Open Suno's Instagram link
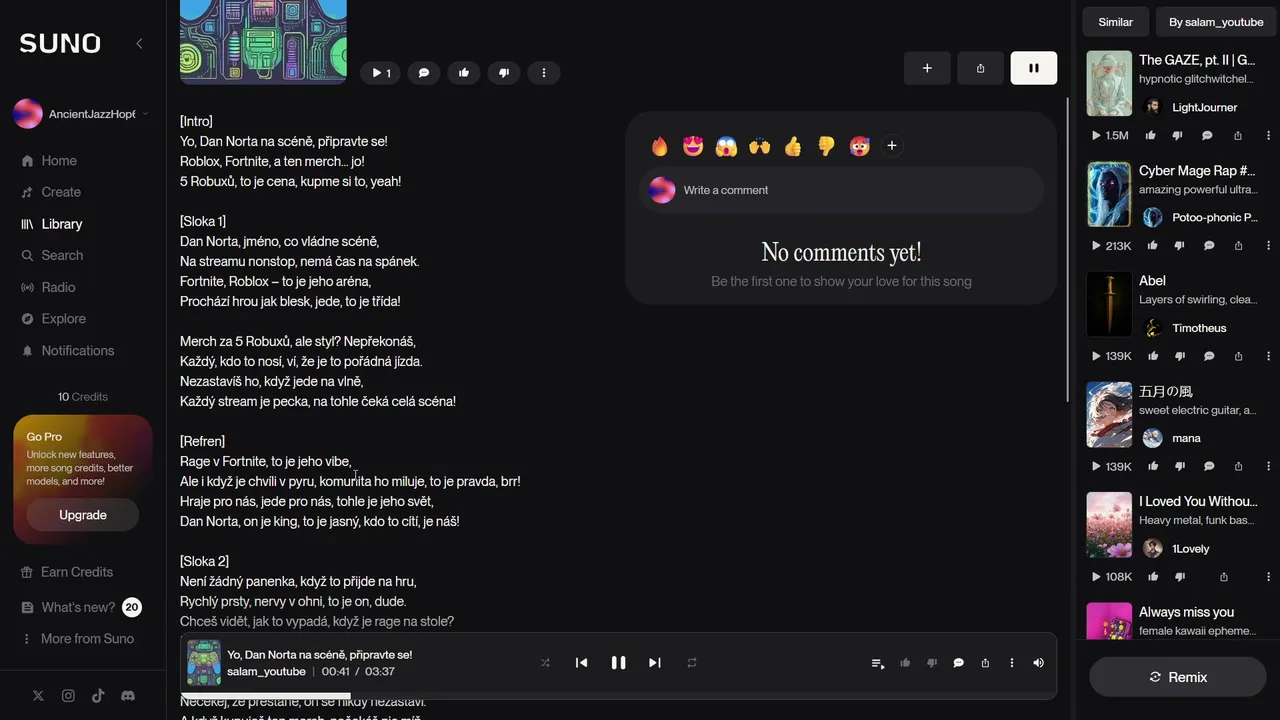This screenshot has height=720, width=1280. [x=68, y=696]
